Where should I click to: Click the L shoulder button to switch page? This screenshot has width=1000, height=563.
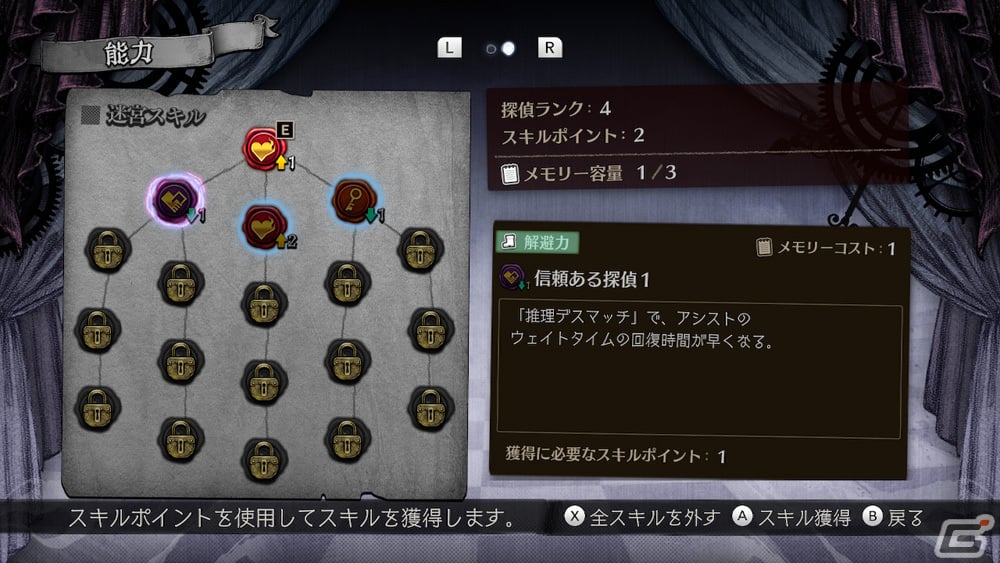450,48
